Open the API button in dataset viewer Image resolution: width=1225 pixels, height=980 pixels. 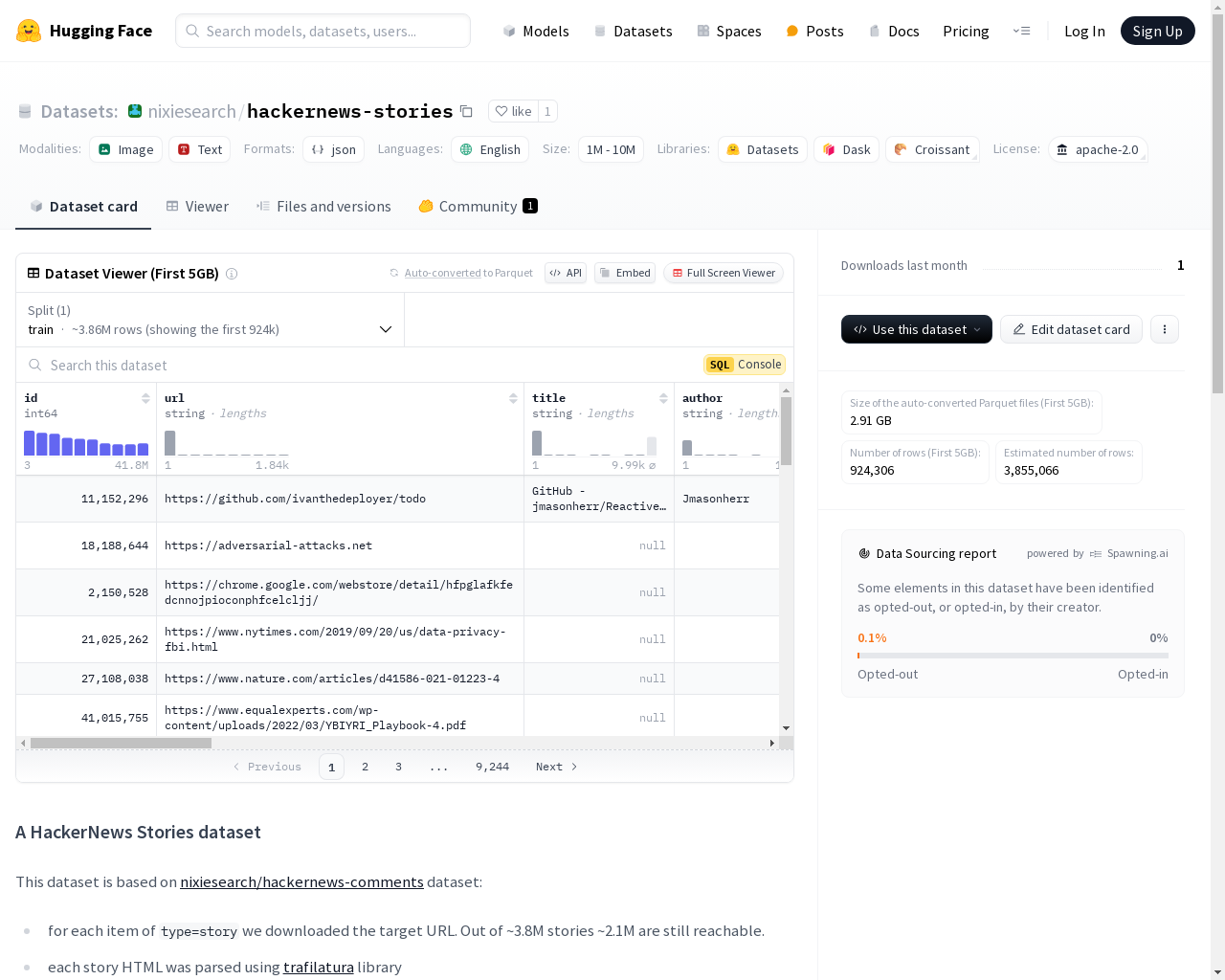(x=566, y=273)
